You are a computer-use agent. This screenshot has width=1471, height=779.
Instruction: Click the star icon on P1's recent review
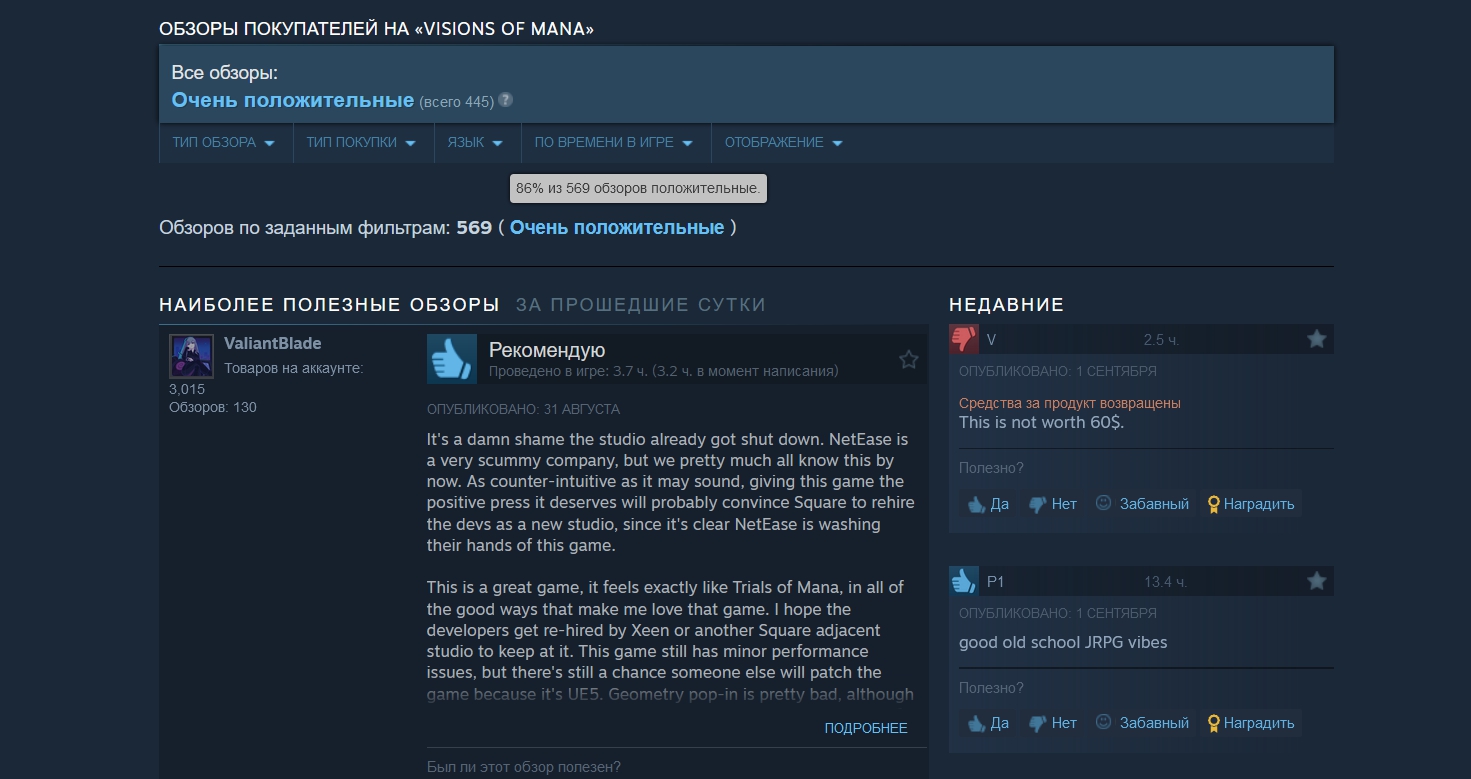(x=1317, y=581)
